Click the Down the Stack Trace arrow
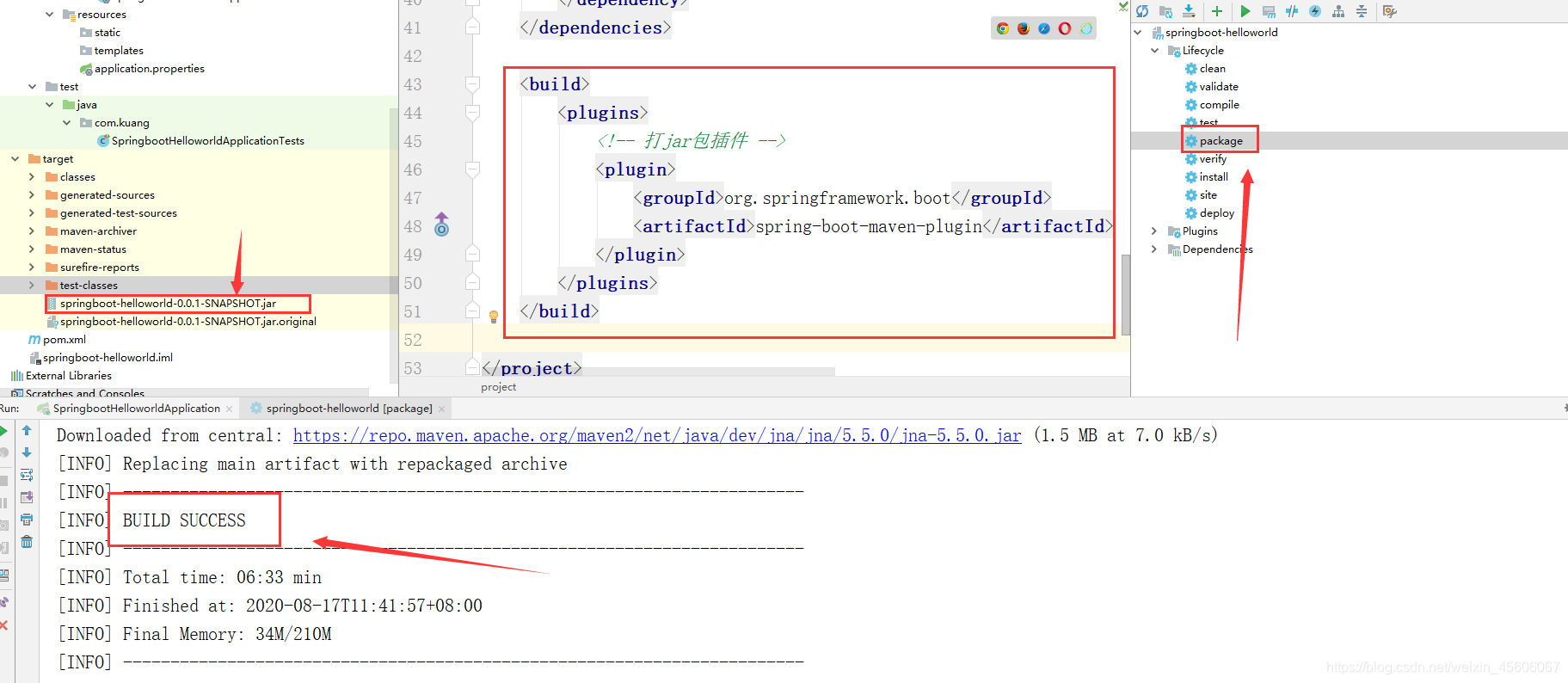The height and width of the screenshot is (683, 1568). coord(27,452)
